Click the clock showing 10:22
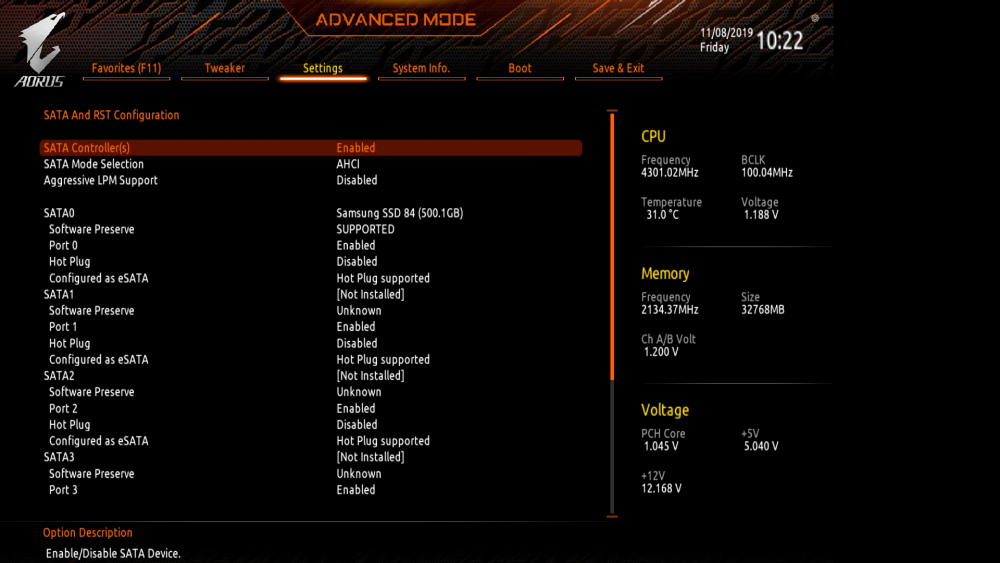This screenshot has width=1000, height=563. [x=779, y=41]
